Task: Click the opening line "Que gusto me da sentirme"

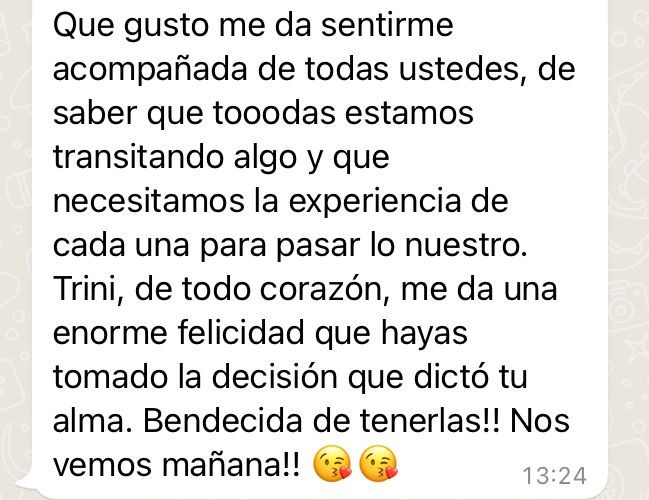Action: (253, 26)
